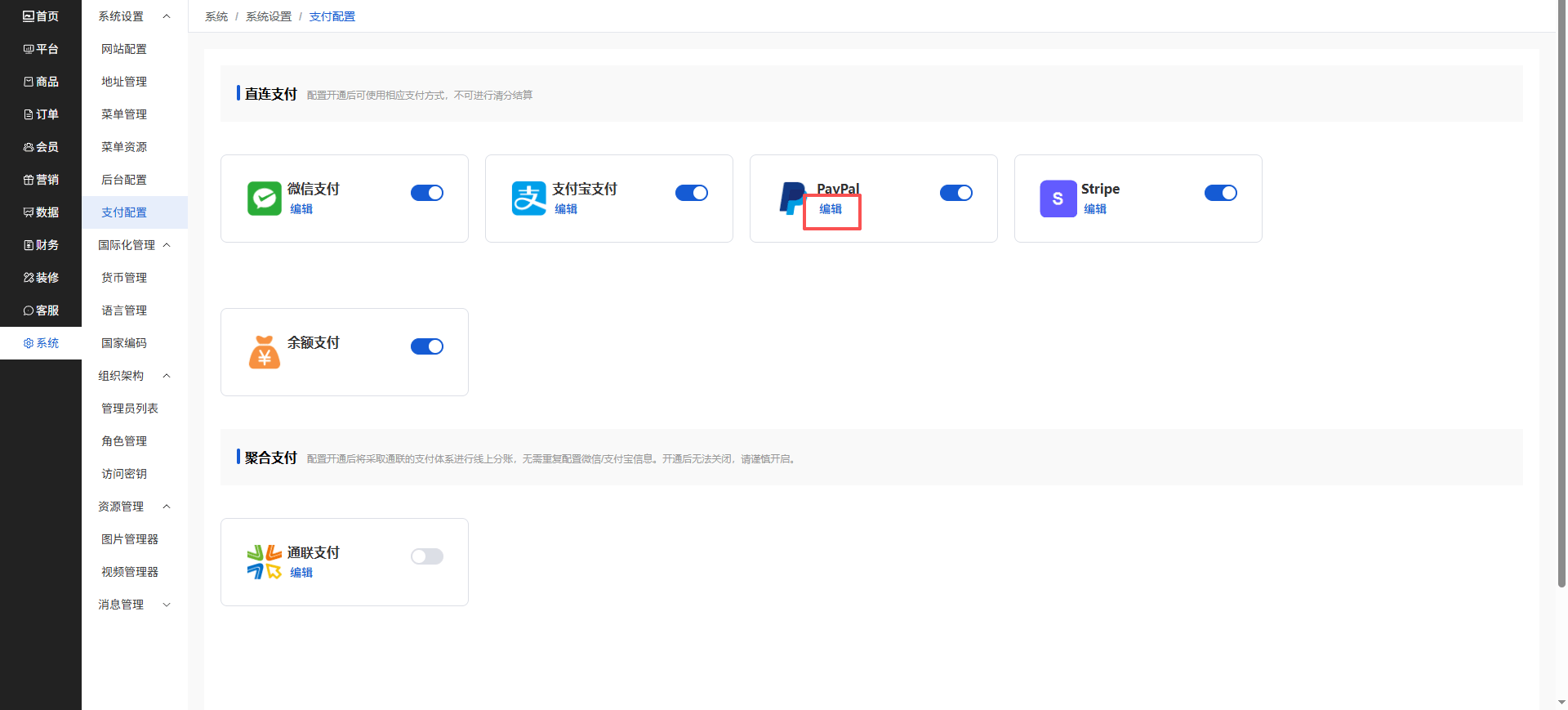Edit the Stripe configuration
This screenshot has height=710, width=1568.
[1095, 209]
